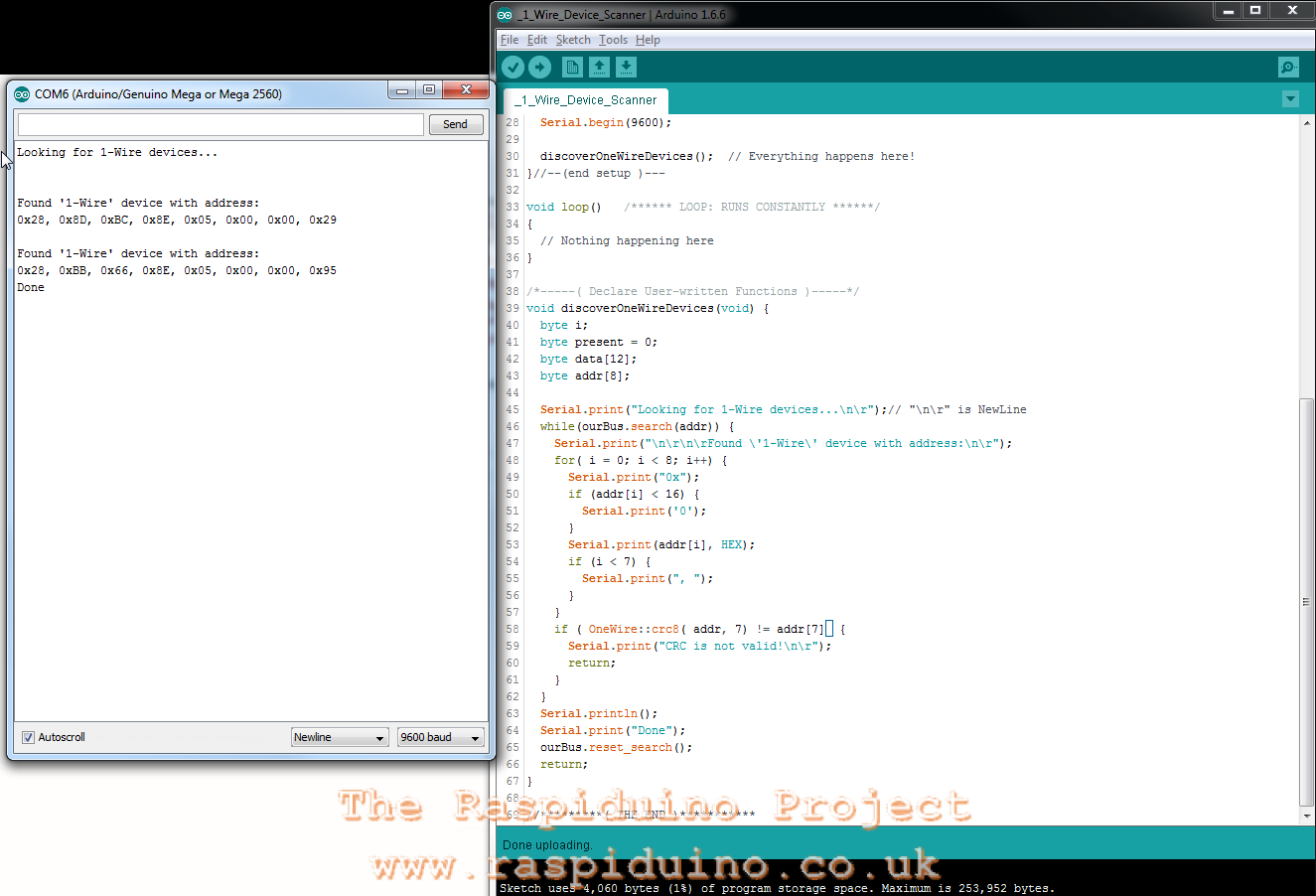This screenshot has width=1316, height=896.
Task: Maximize the Arduino IDE window
Action: click(x=1255, y=11)
